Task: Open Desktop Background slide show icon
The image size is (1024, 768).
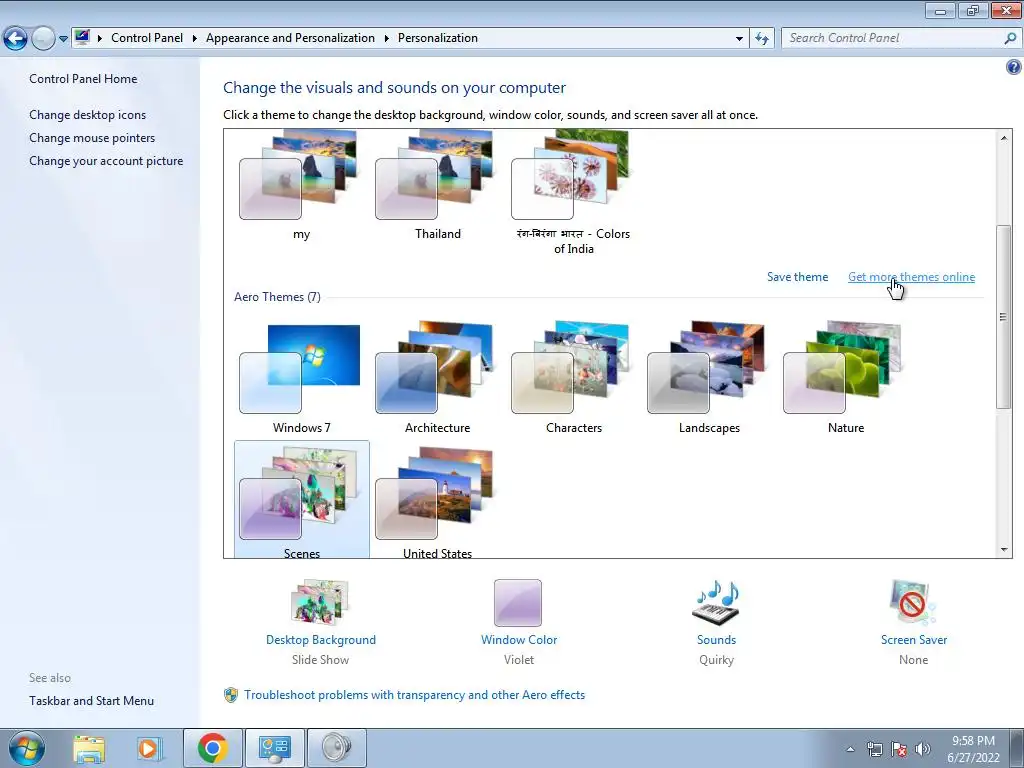Action: [320, 602]
